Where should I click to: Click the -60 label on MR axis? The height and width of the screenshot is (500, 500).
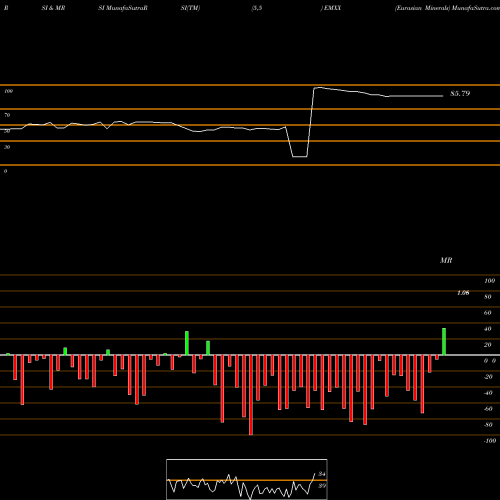tap(488, 409)
